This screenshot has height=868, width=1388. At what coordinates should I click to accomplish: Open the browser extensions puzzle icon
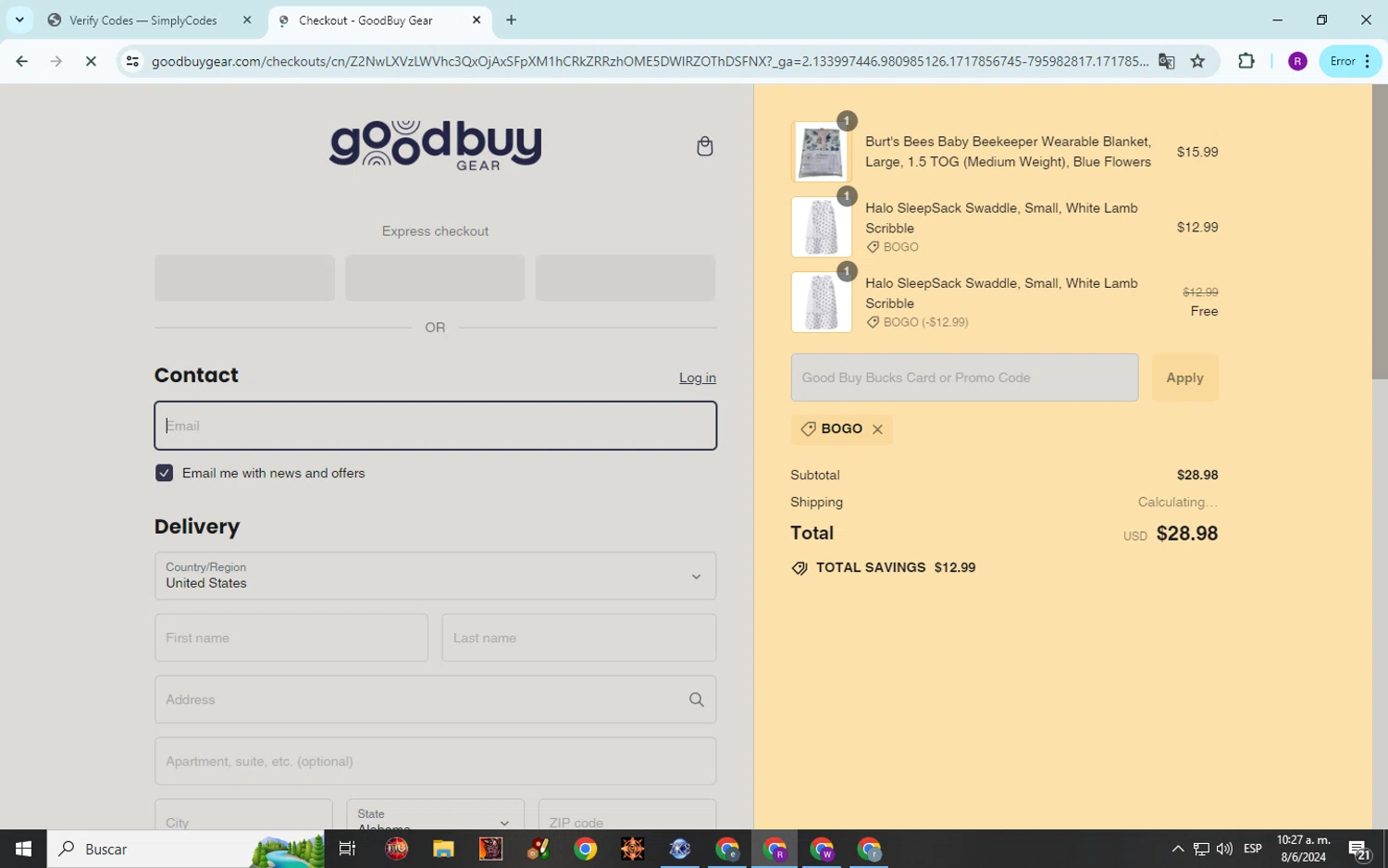tap(1245, 61)
